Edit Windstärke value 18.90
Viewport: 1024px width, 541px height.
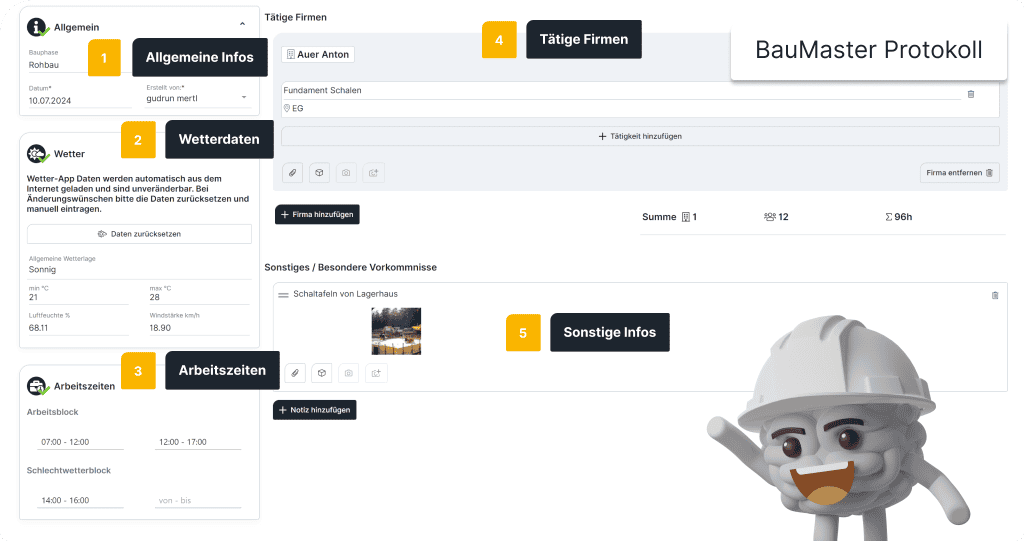tap(199, 328)
